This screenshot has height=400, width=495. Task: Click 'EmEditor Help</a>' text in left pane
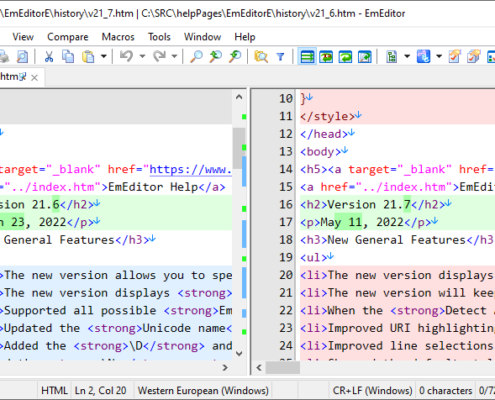(167, 187)
